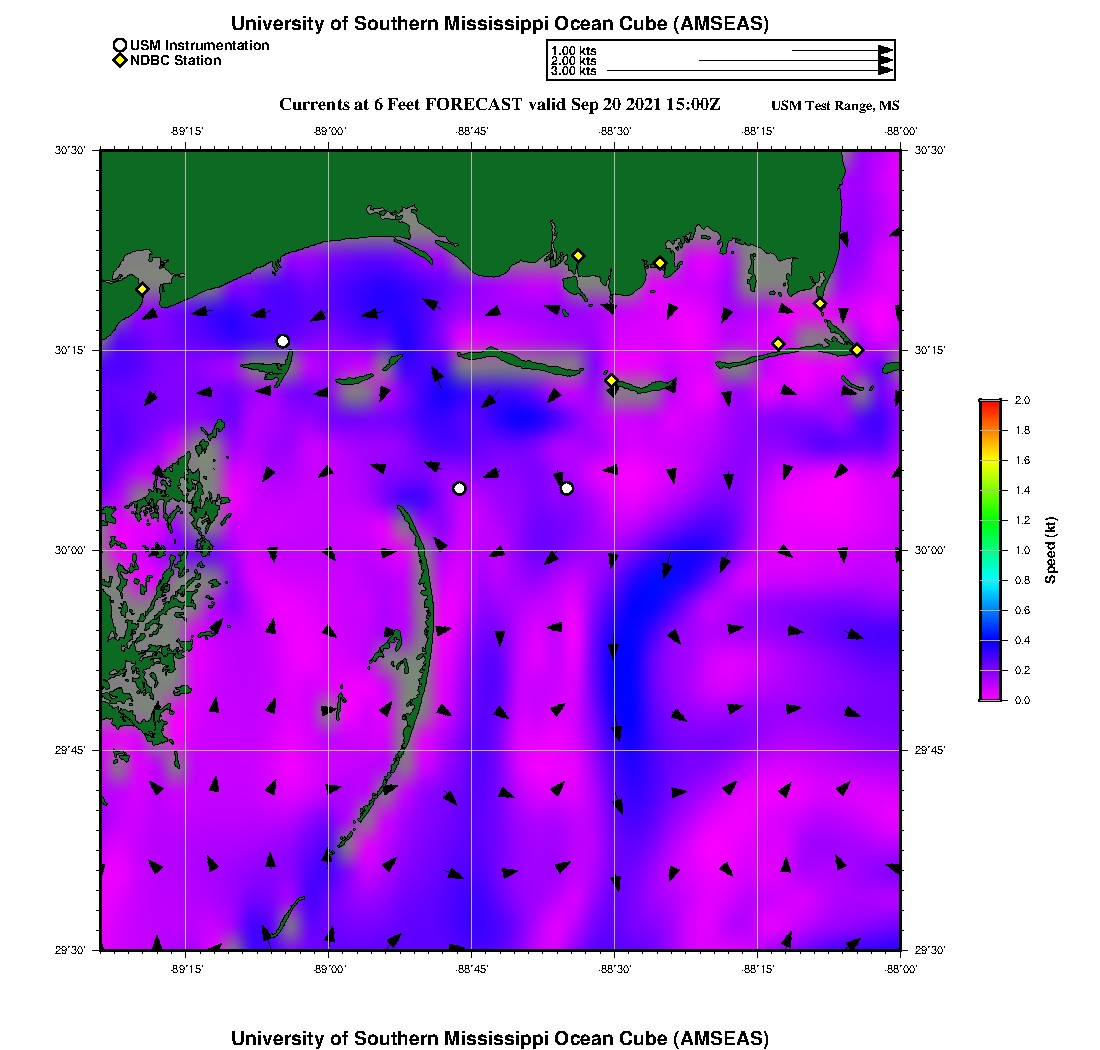Image resolution: width=1100 pixels, height=1050 pixels.
Task: Select the northwesternmost USM instrumentation circle marker
Action: (283, 341)
